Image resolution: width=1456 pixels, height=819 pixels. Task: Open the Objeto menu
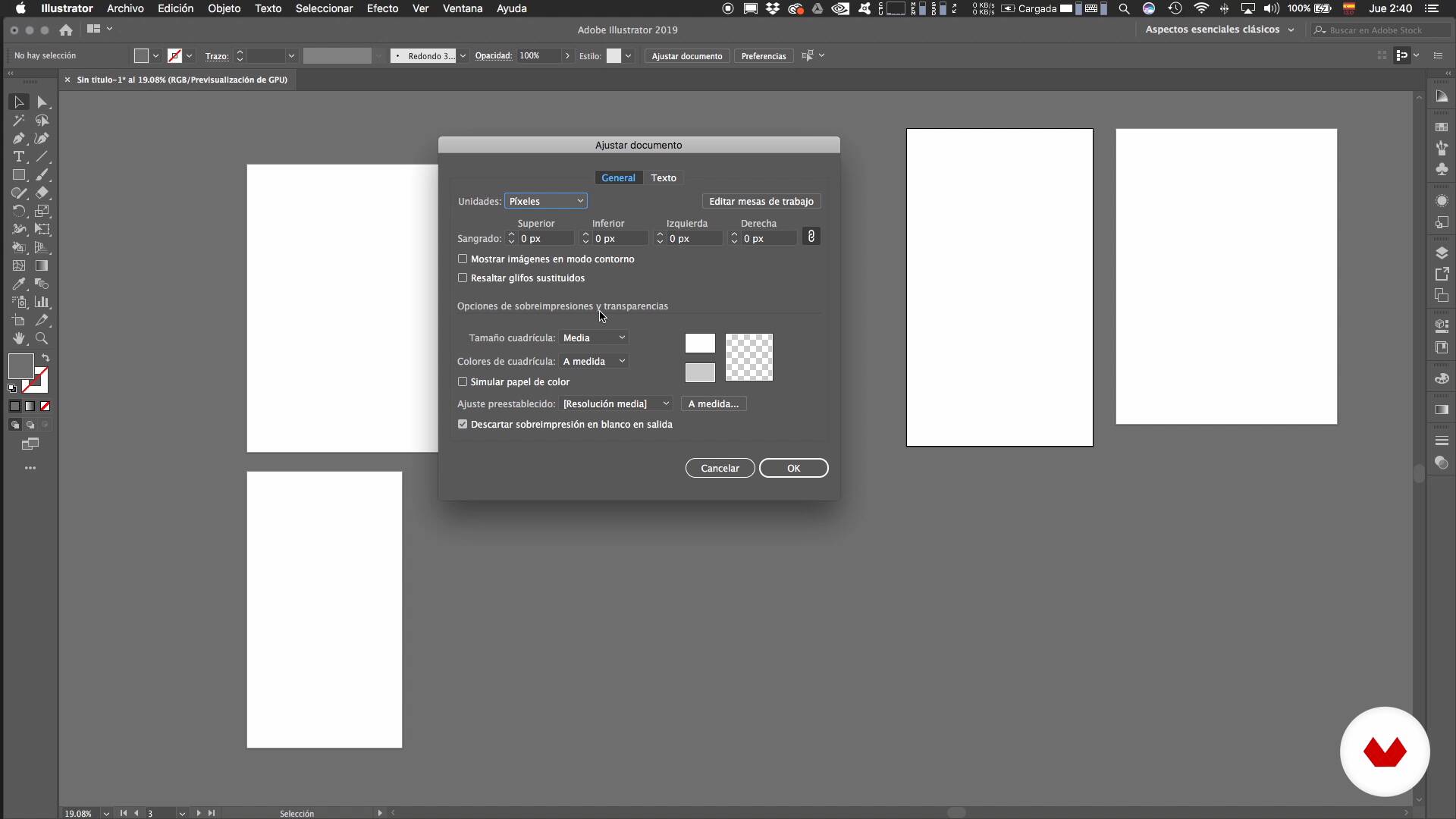tap(224, 8)
